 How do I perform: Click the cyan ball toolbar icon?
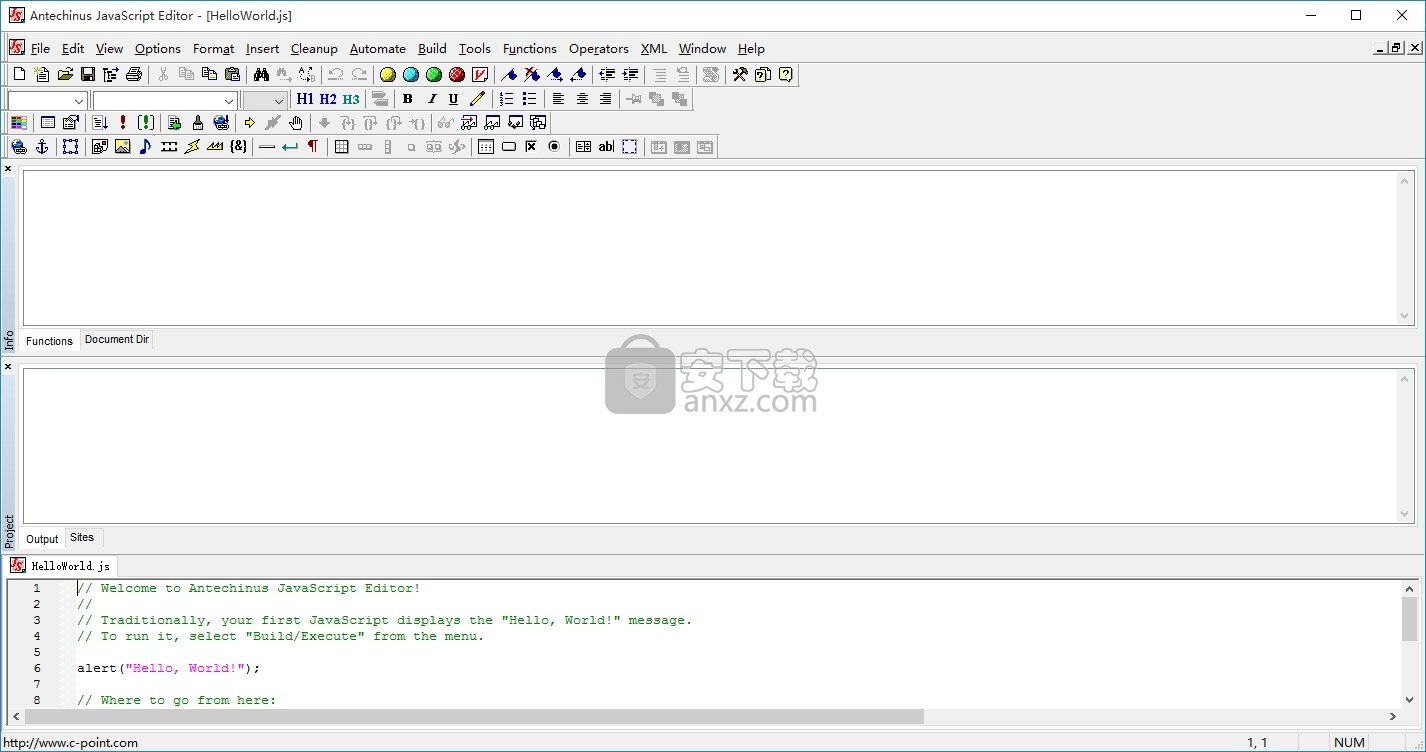[x=411, y=74]
